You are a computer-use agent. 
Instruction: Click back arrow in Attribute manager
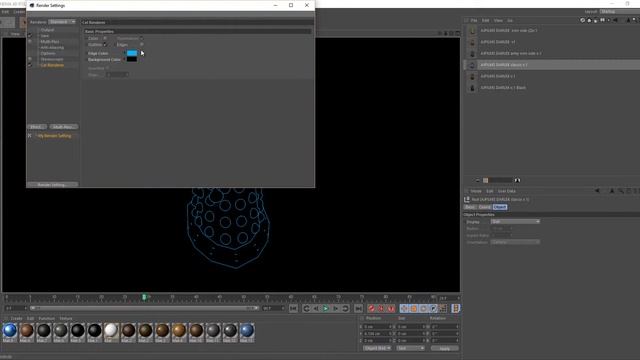[598, 191]
